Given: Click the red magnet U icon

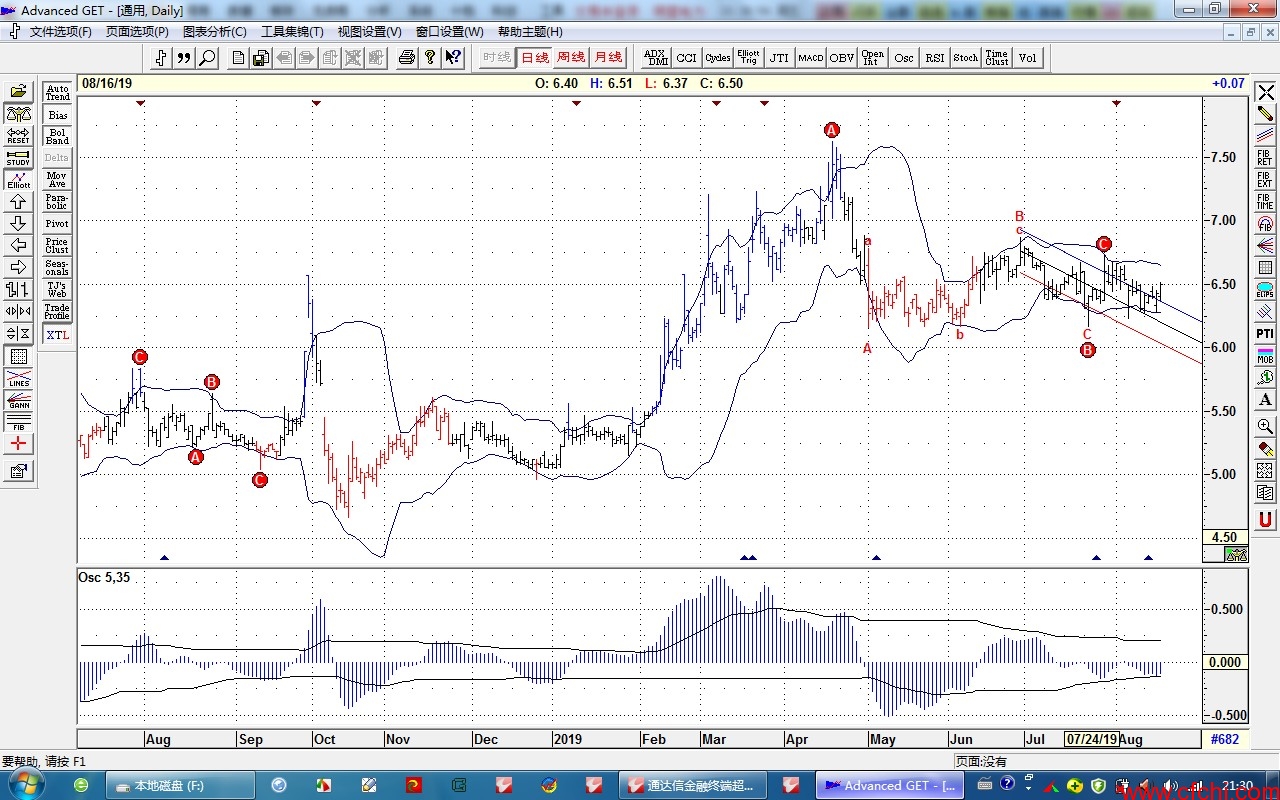Looking at the screenshot, I should (1266, 518).
